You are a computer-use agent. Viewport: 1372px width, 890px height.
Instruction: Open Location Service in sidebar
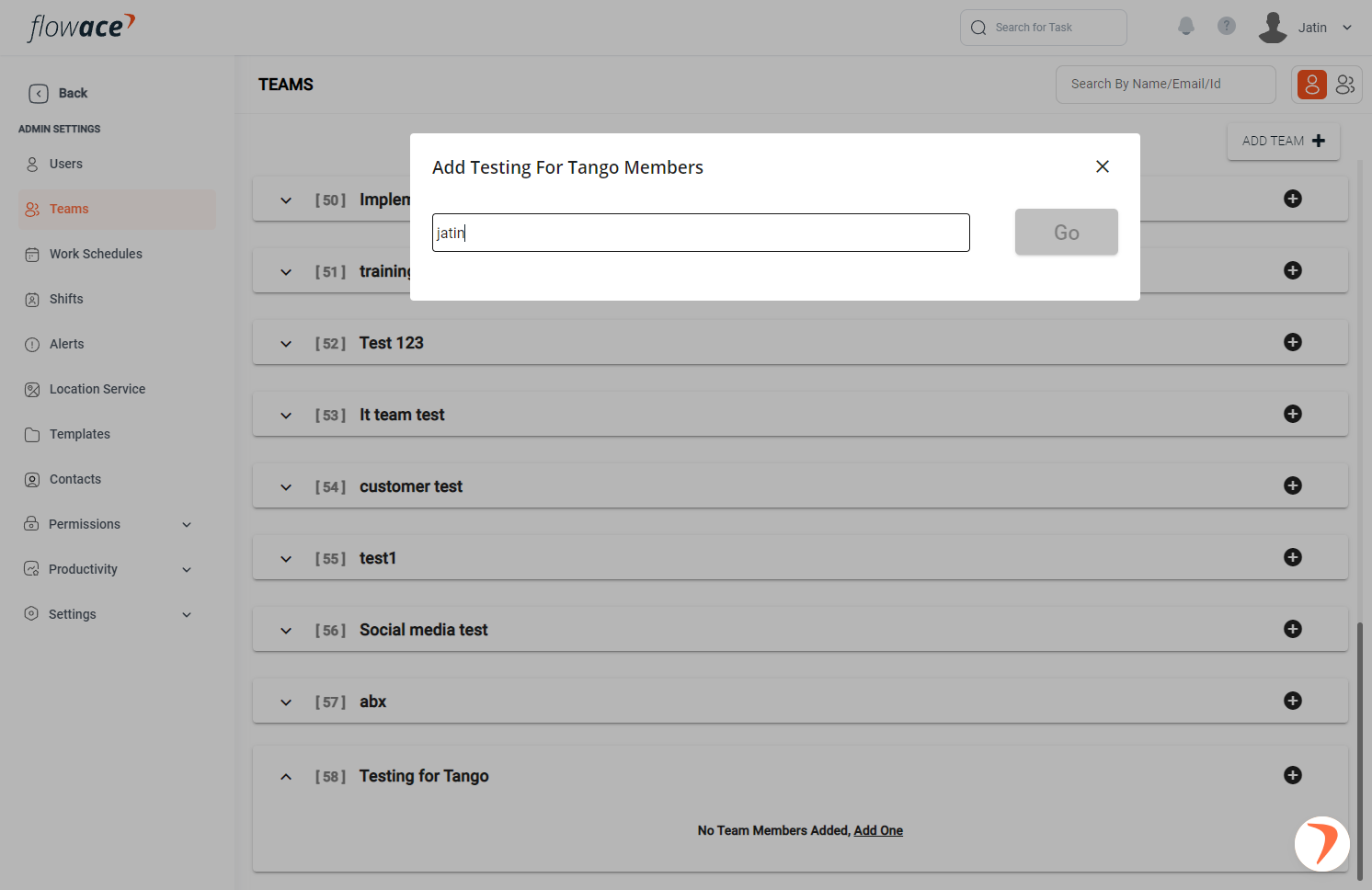coord(117,389)
